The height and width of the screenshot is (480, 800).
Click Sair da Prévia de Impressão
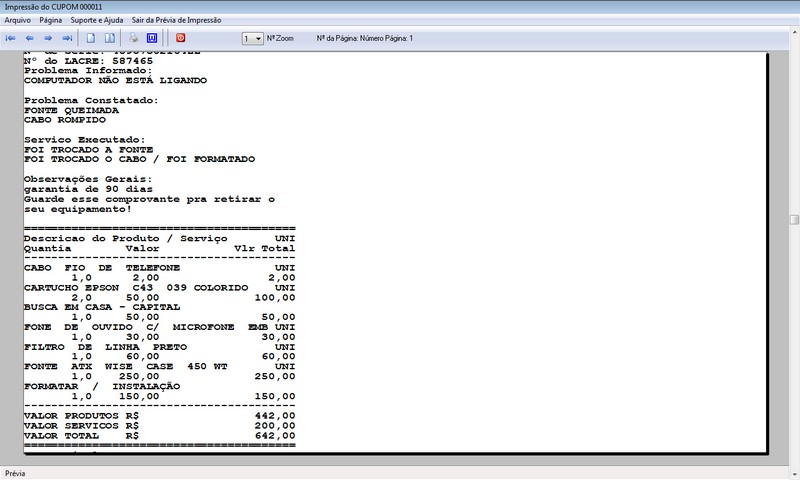point(177,20)
